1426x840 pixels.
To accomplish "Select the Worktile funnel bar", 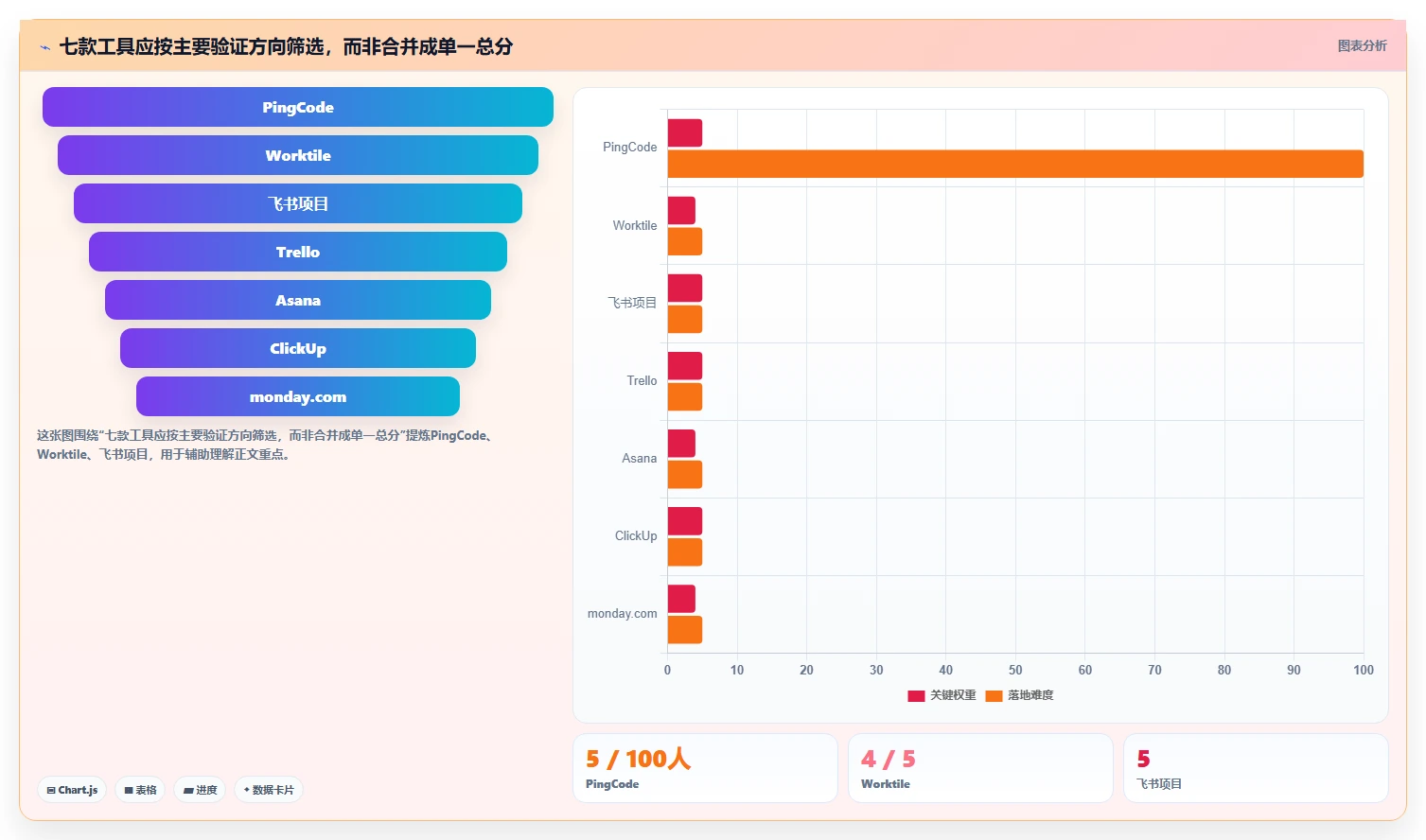I will point(298,155).
